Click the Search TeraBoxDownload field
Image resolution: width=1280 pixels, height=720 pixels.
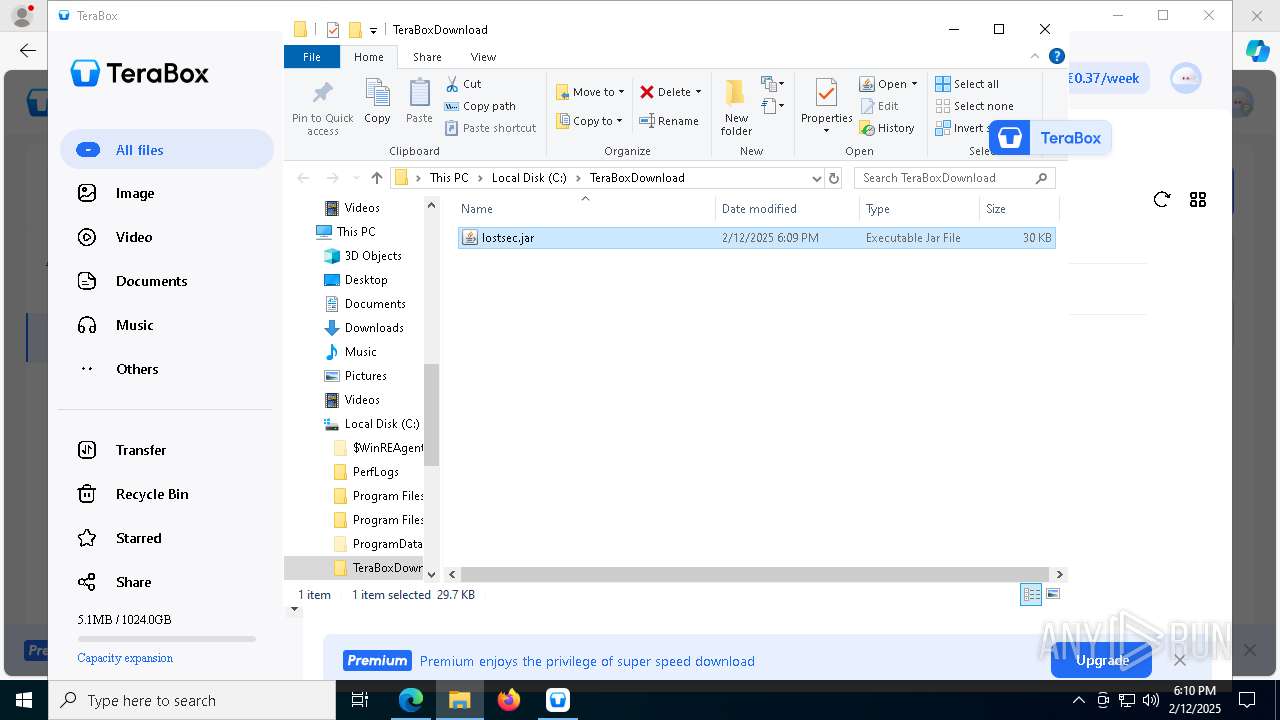[x=954, y=178]
